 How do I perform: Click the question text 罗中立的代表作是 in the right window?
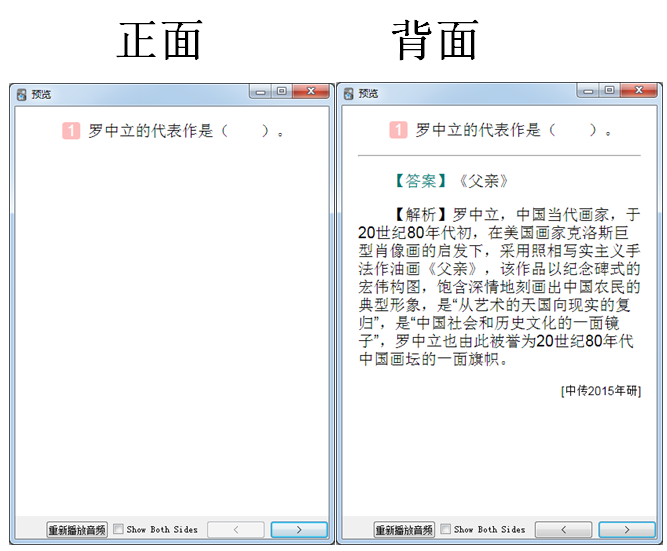pyautogui.click(x=478, y=130)
